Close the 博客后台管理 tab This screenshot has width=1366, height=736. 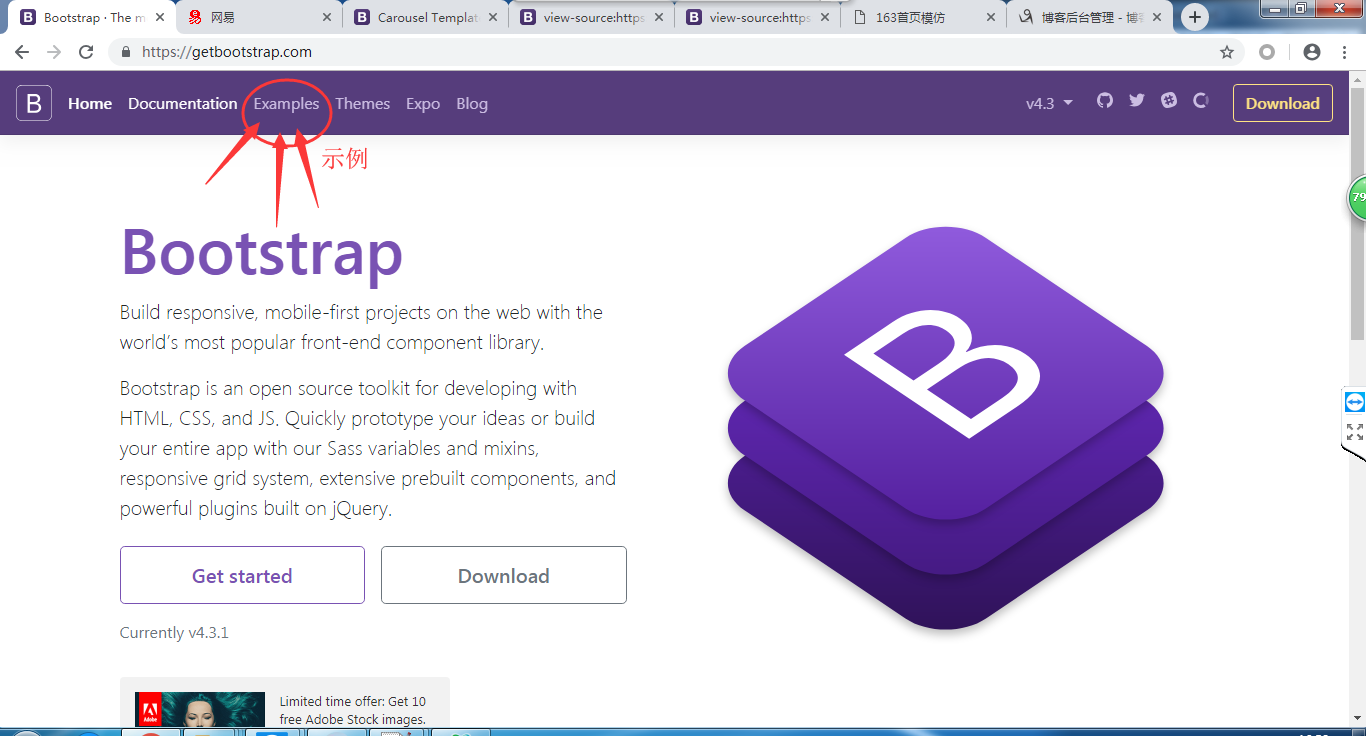coord(1157,17)
